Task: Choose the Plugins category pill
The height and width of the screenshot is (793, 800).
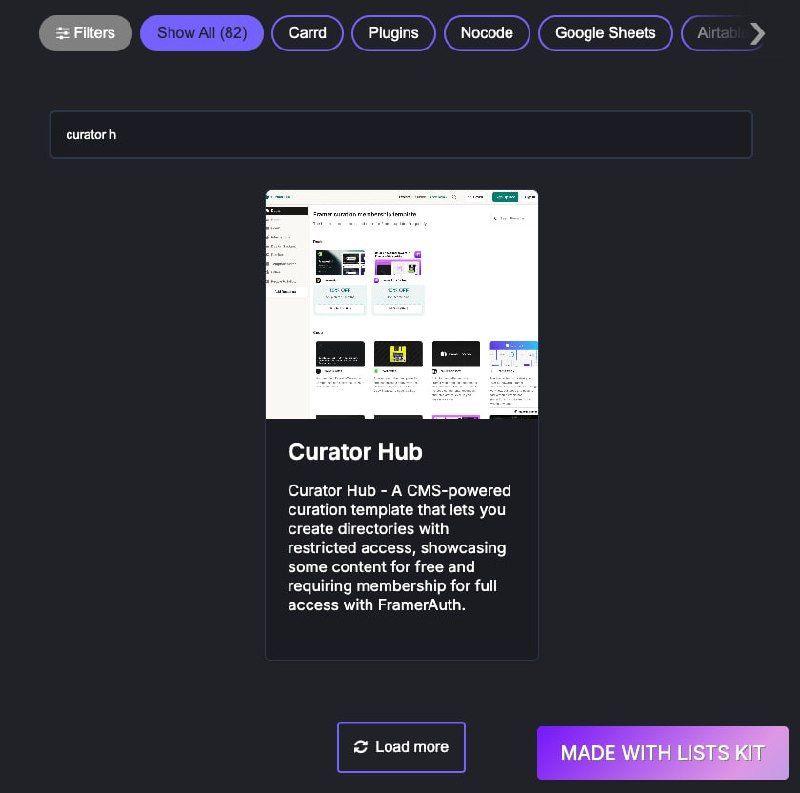Action: (393, 33)
